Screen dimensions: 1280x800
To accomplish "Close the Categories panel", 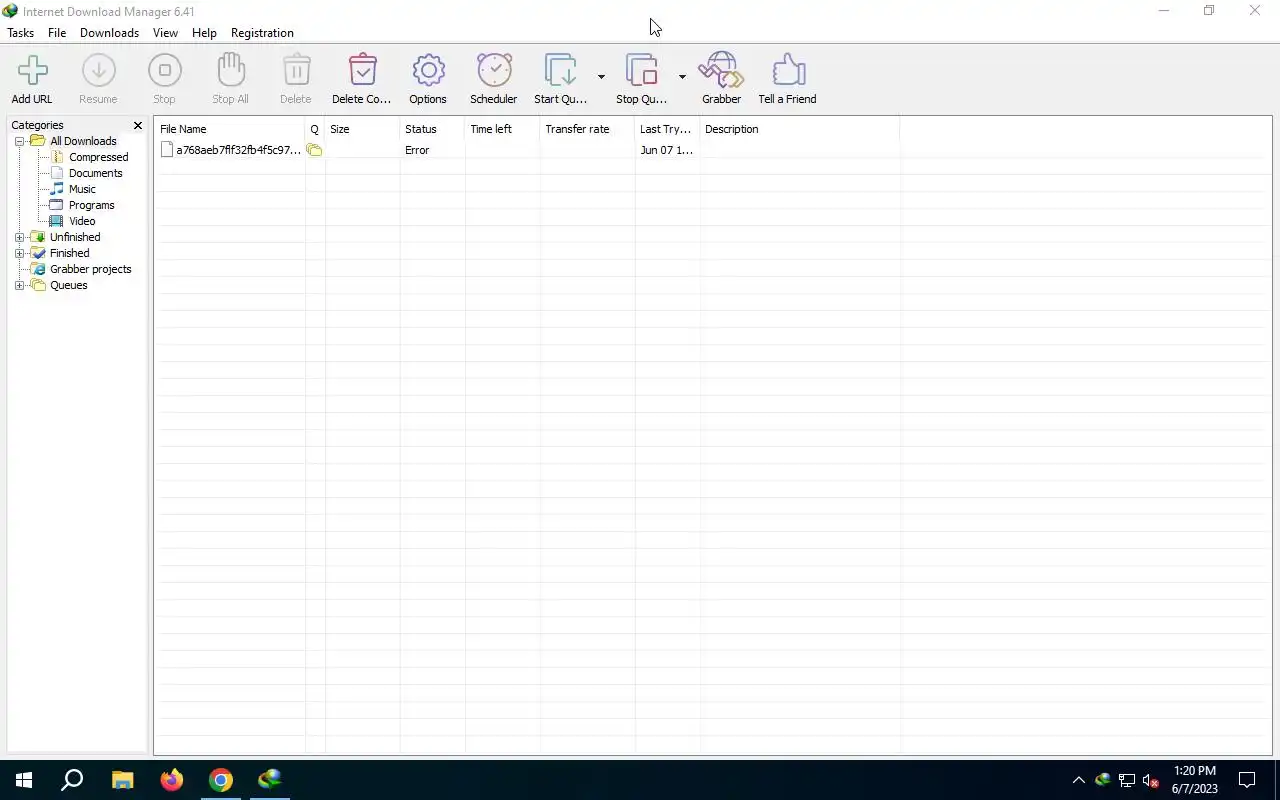I will pos(138,125).
